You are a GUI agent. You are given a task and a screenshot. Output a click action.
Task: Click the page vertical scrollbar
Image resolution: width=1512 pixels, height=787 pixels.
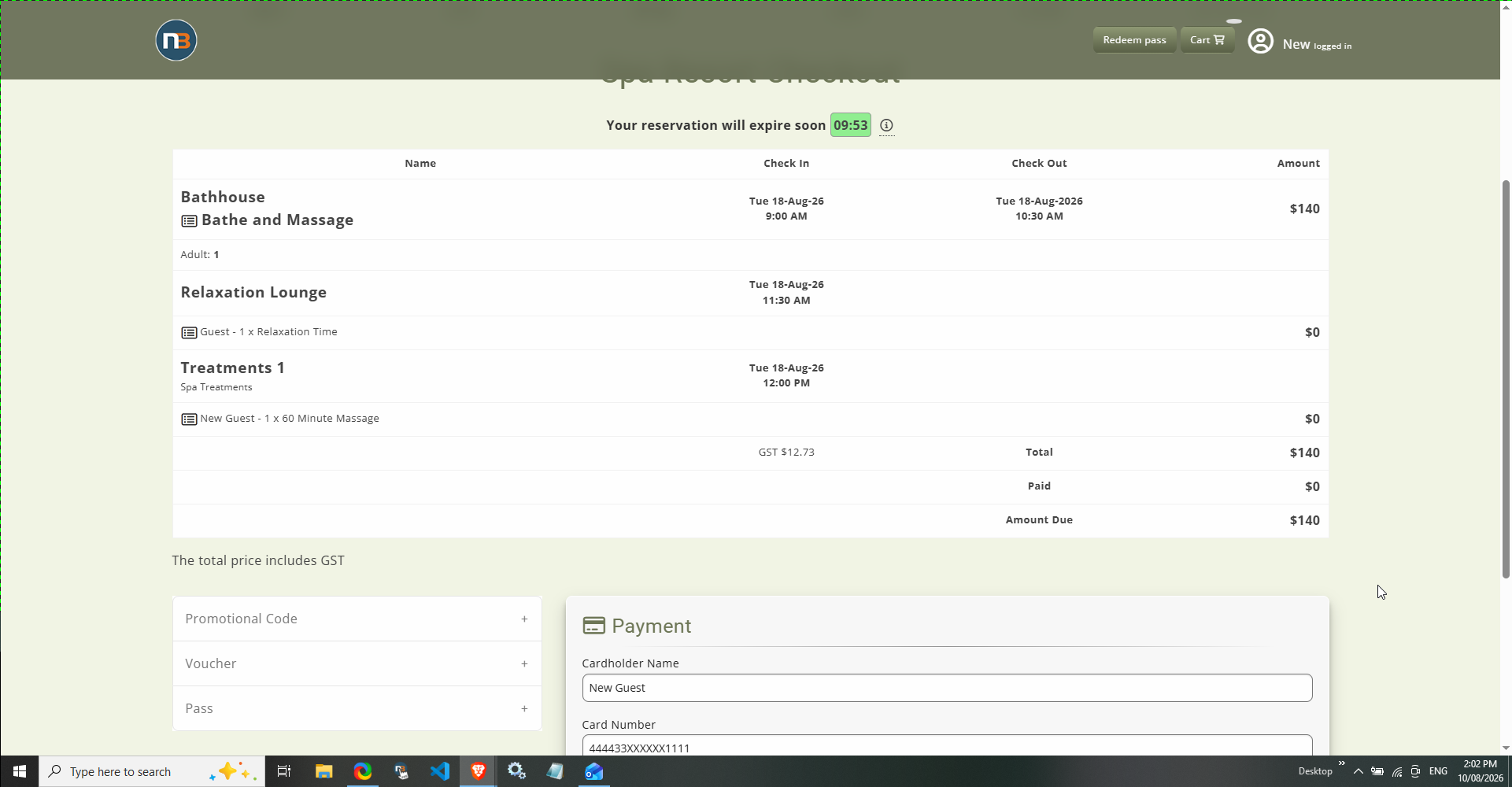tap(1506, 378)
